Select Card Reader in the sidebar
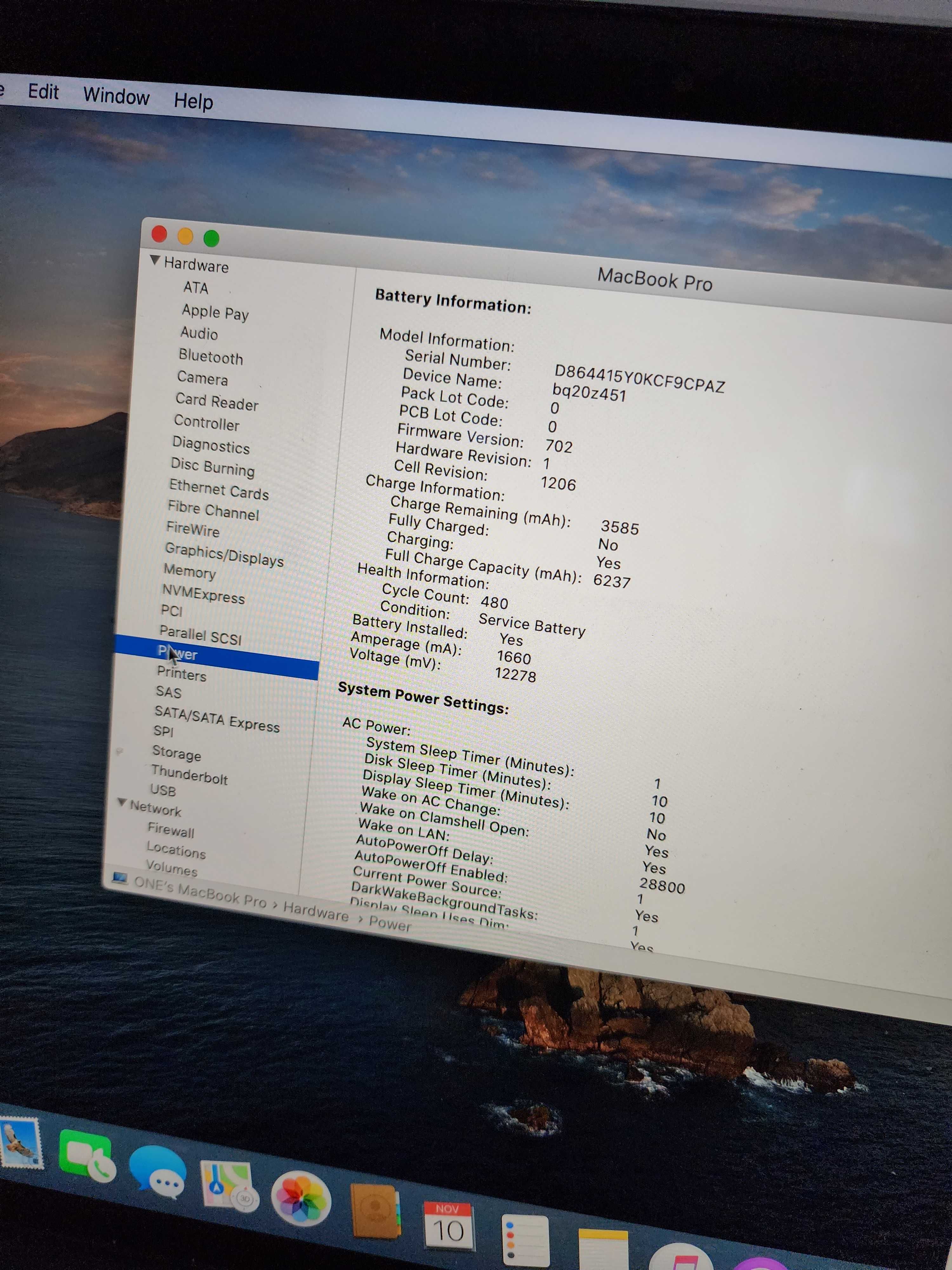 [217, 402]
